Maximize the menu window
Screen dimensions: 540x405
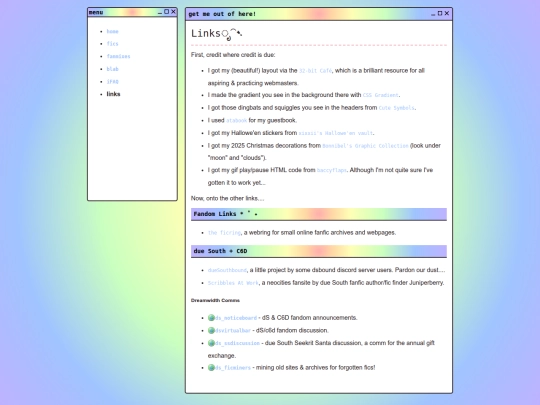[x=167, y=12]
